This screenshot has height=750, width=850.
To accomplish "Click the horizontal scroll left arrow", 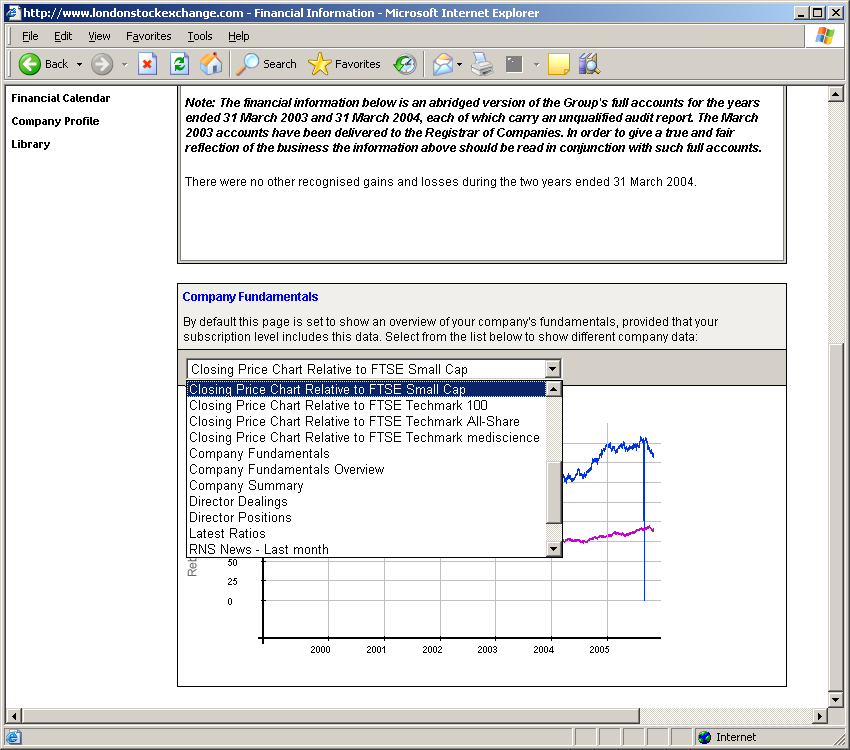I will coord(14,716).
